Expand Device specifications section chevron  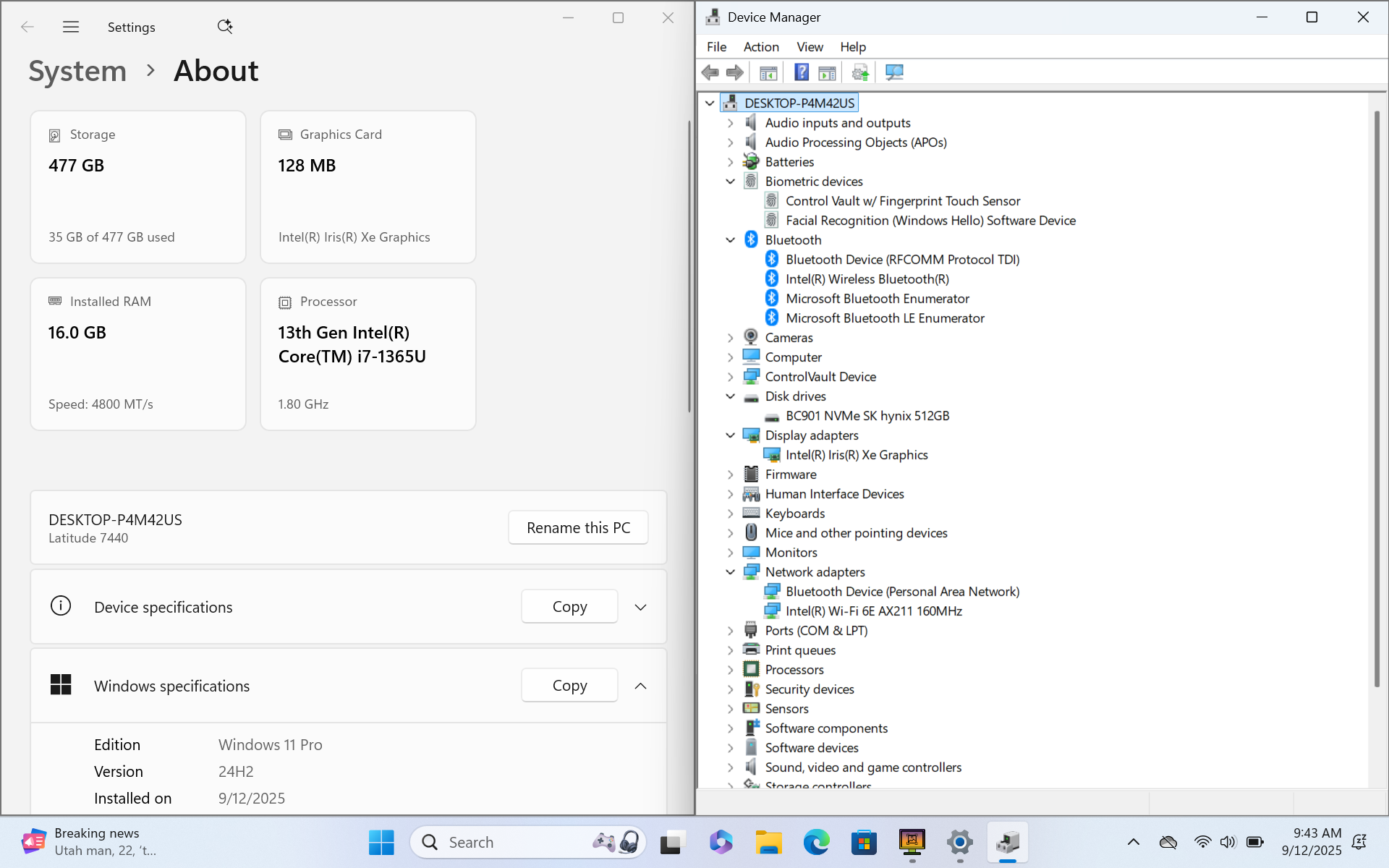tap(640, 608)
